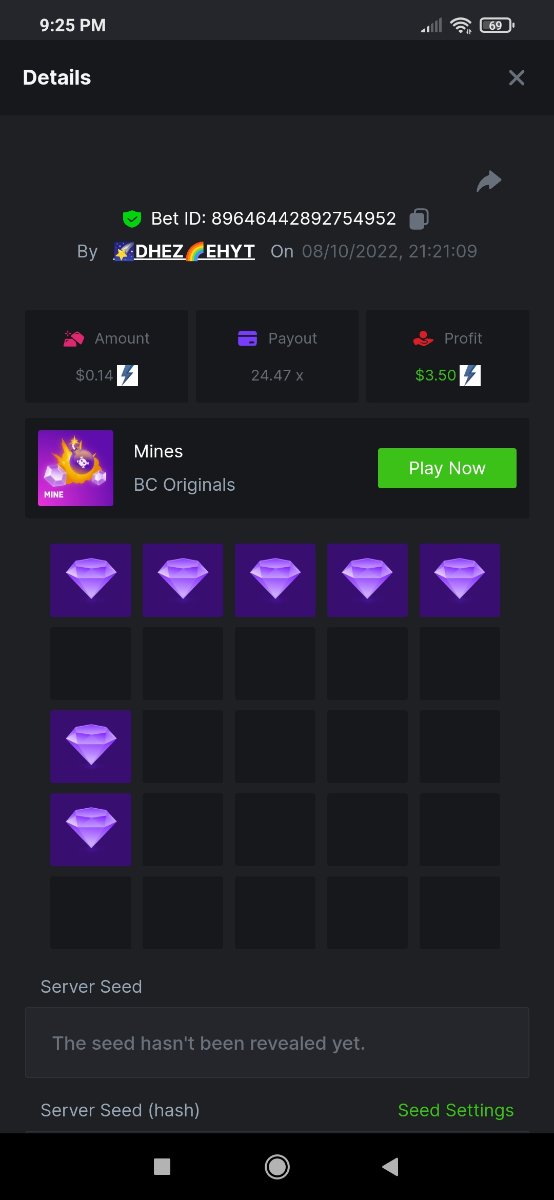Image resolution: width=554 pixels, height=1200 pixels.
Task: Tap the Android recent apps square
Action: [162, 1166]
